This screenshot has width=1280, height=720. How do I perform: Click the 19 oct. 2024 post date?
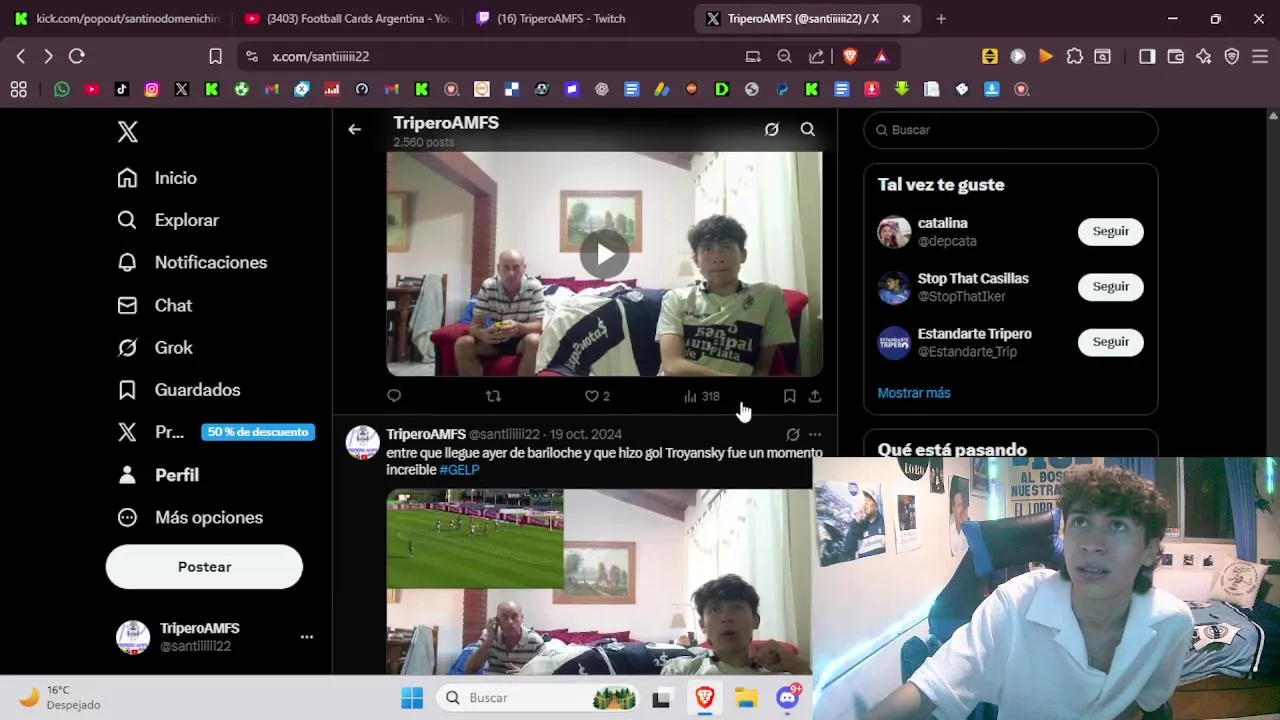(586, 434)
